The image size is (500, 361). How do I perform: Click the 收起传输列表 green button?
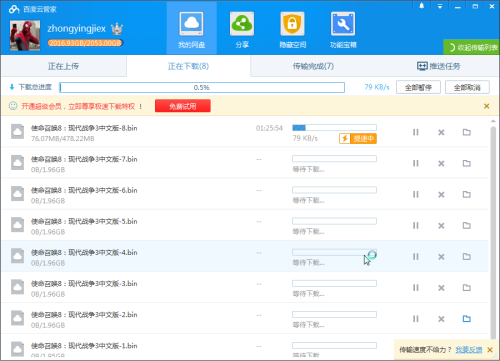[x=471, y=47]
